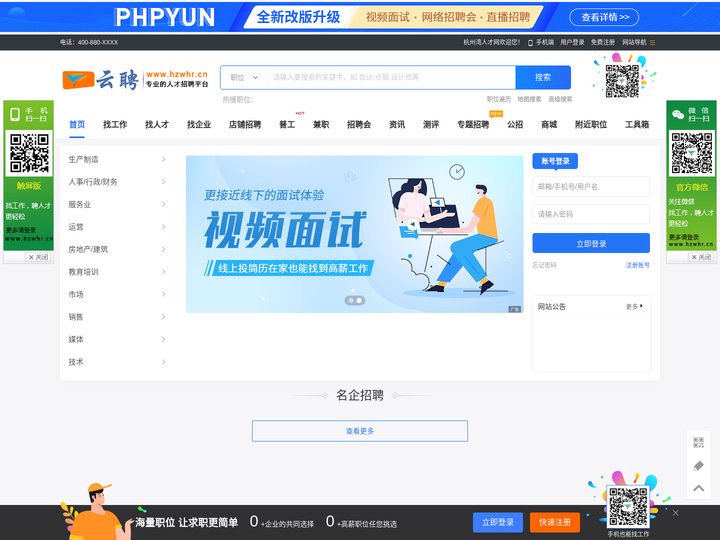This screenshot has width=720, height=540.
Task: Click the floating QR code icon at right
Action: [698, 442]
